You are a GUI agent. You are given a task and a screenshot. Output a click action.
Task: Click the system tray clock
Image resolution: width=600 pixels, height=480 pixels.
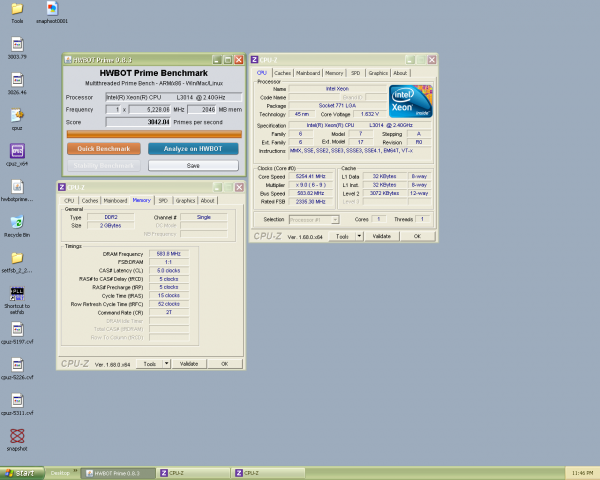tap(582, 473)
